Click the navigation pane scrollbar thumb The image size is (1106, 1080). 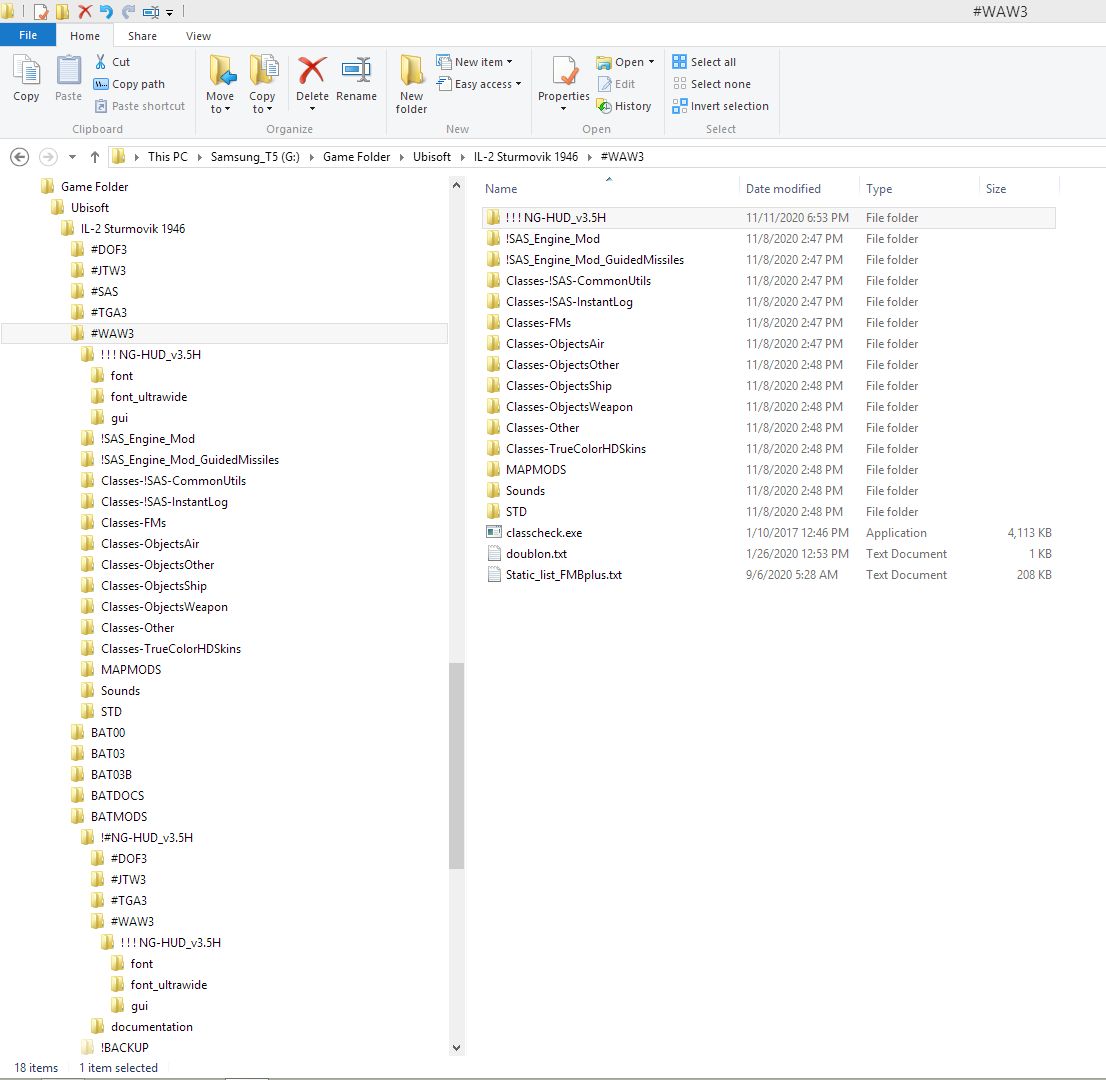456,766
